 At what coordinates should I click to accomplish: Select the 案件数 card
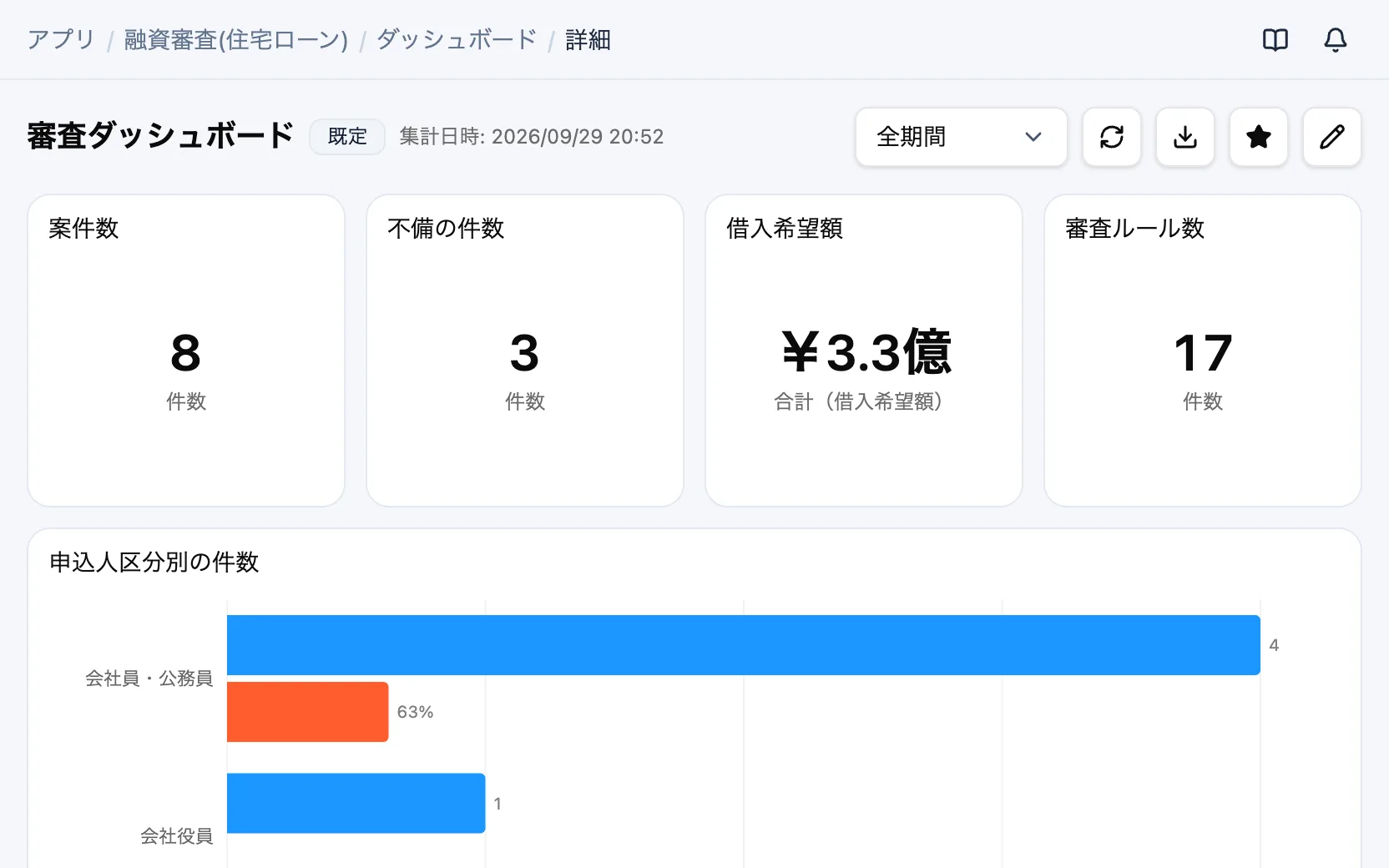[x=186, y=351]
